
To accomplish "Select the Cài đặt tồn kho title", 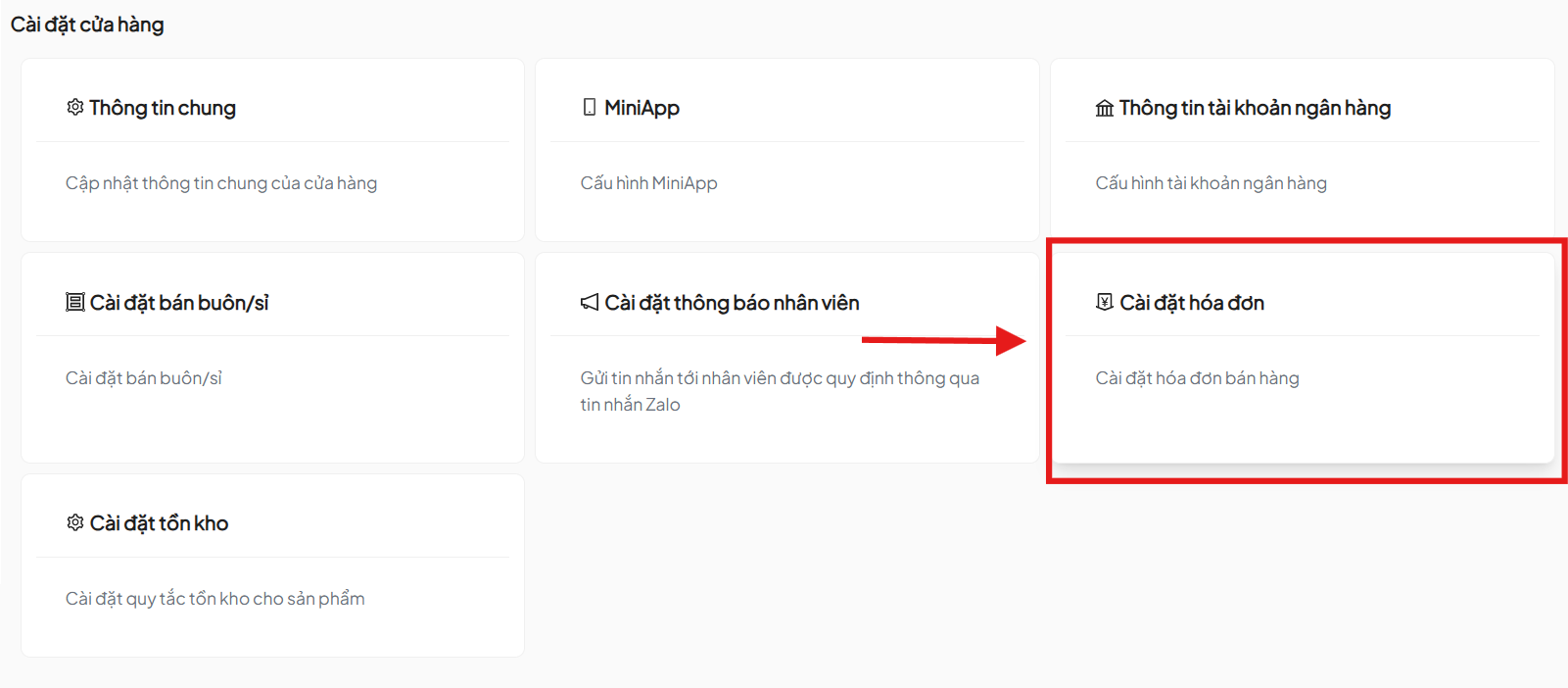I will coord(159,523).
